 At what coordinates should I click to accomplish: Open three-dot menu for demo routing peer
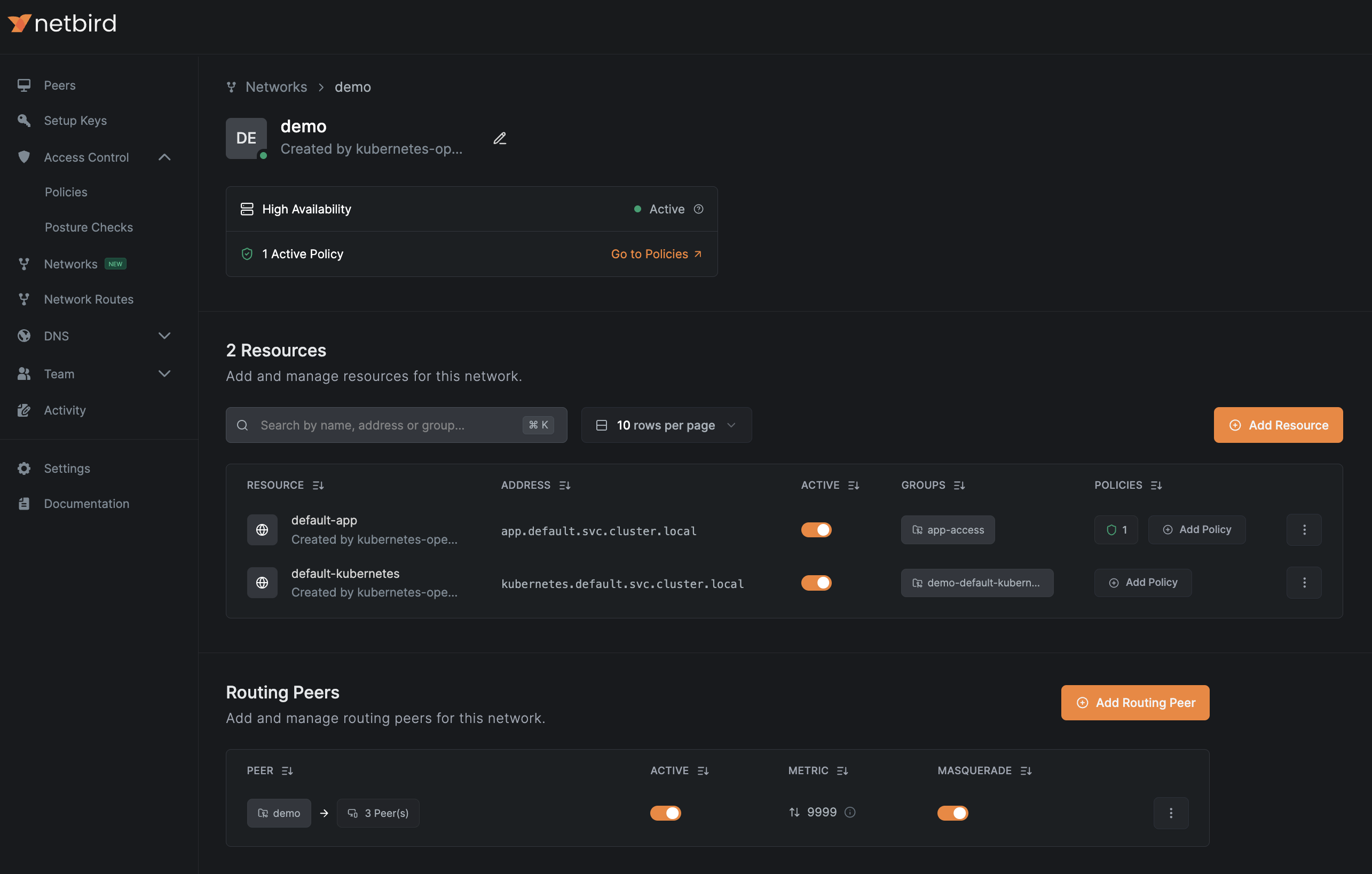click(1171, 813)
